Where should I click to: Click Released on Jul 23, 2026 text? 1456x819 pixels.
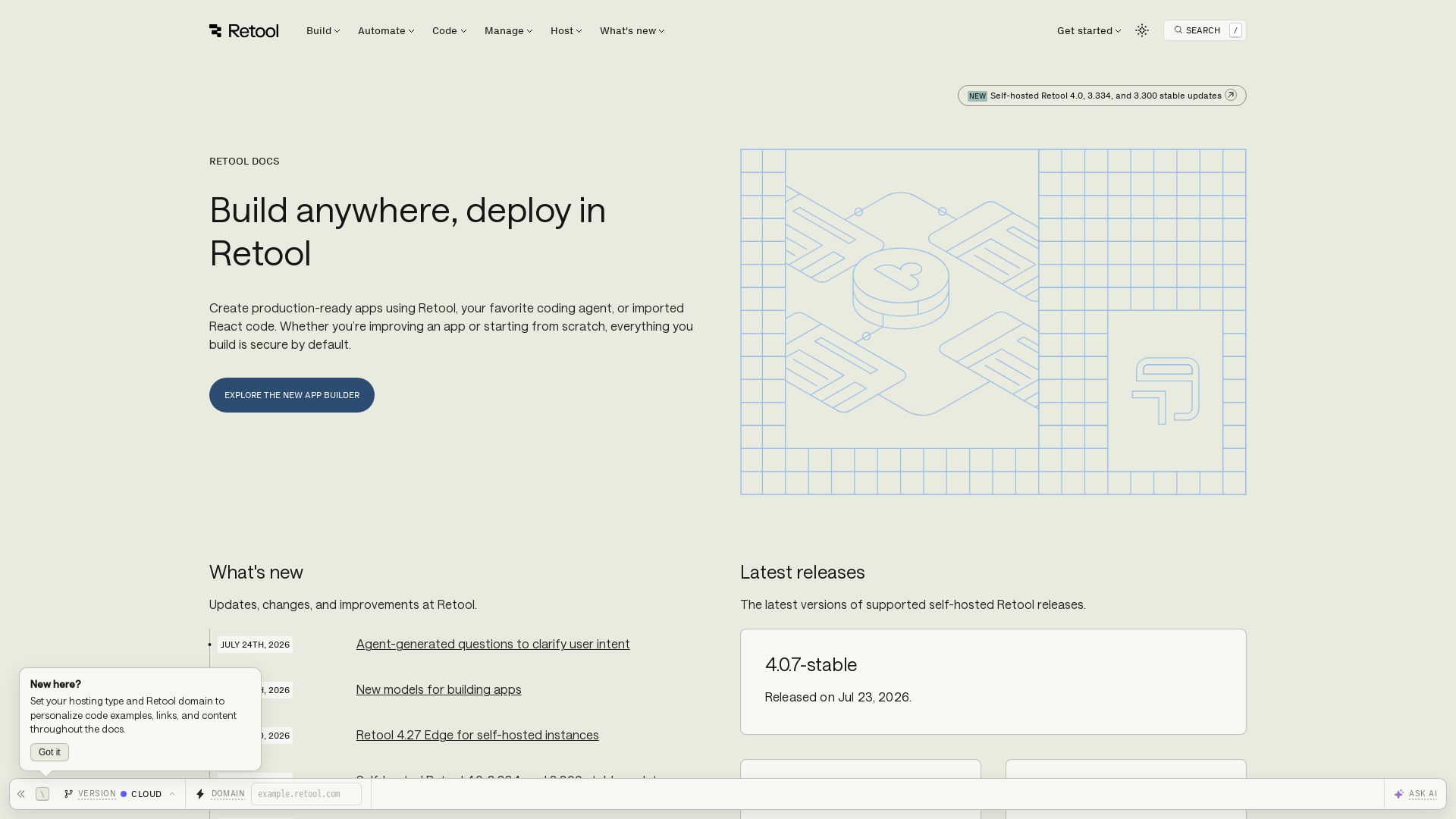click(838, 697)
